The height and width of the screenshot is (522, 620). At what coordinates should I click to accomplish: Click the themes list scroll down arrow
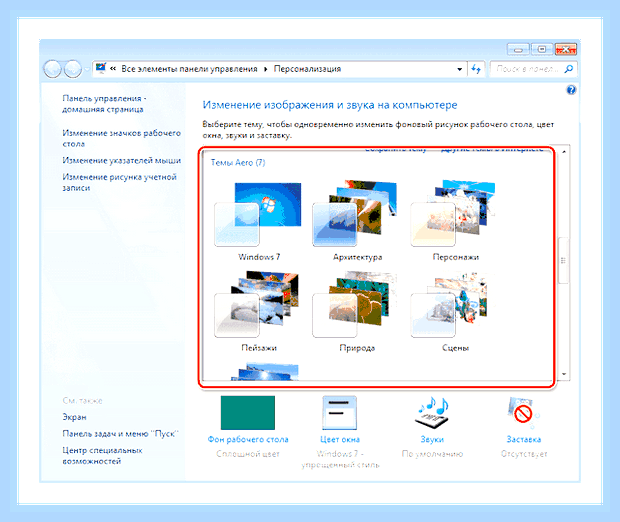(564, 374)
